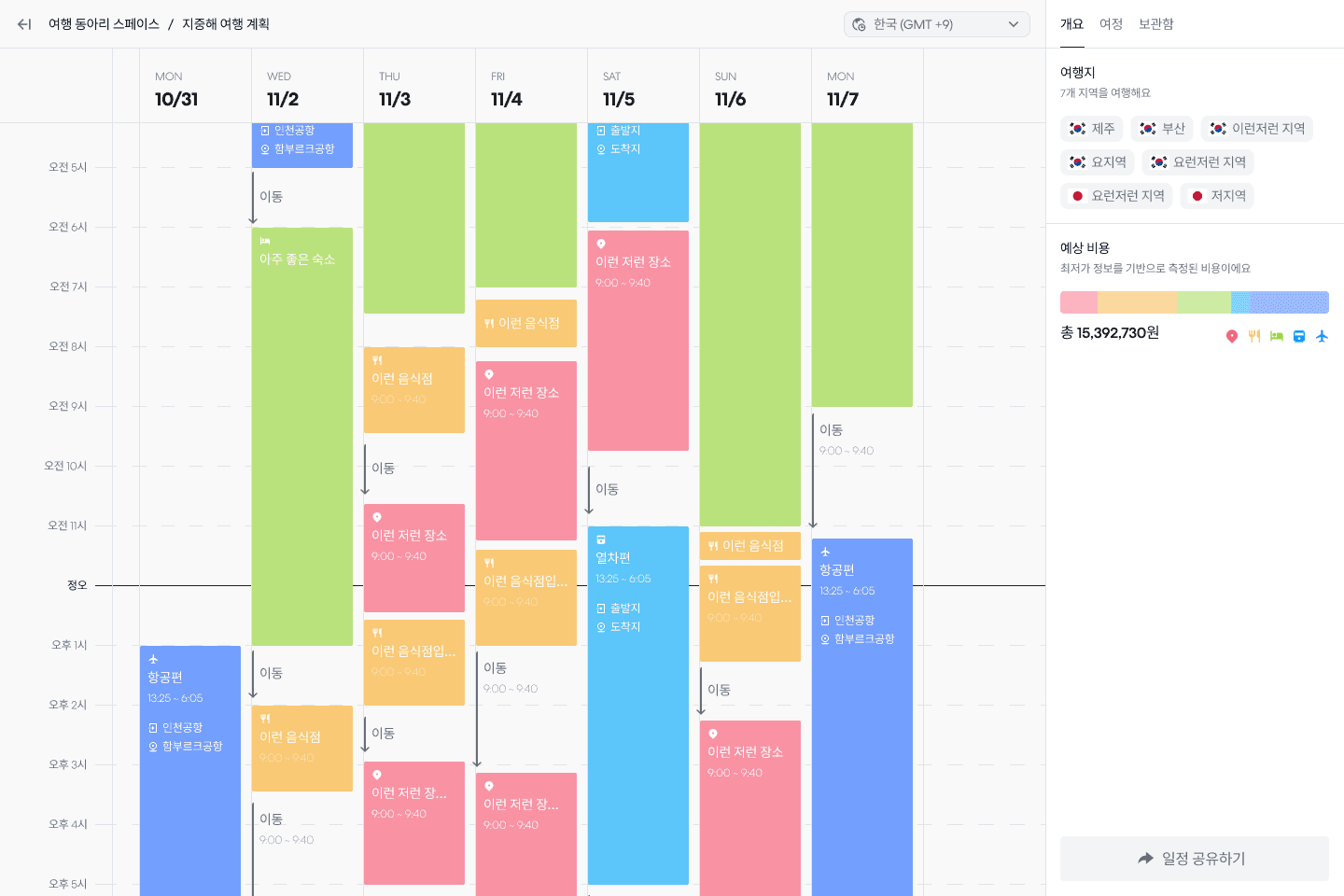This screenshot has width=1344, height=896.
Task: Click the 오후 3시 time label
Action: point(67,764)
